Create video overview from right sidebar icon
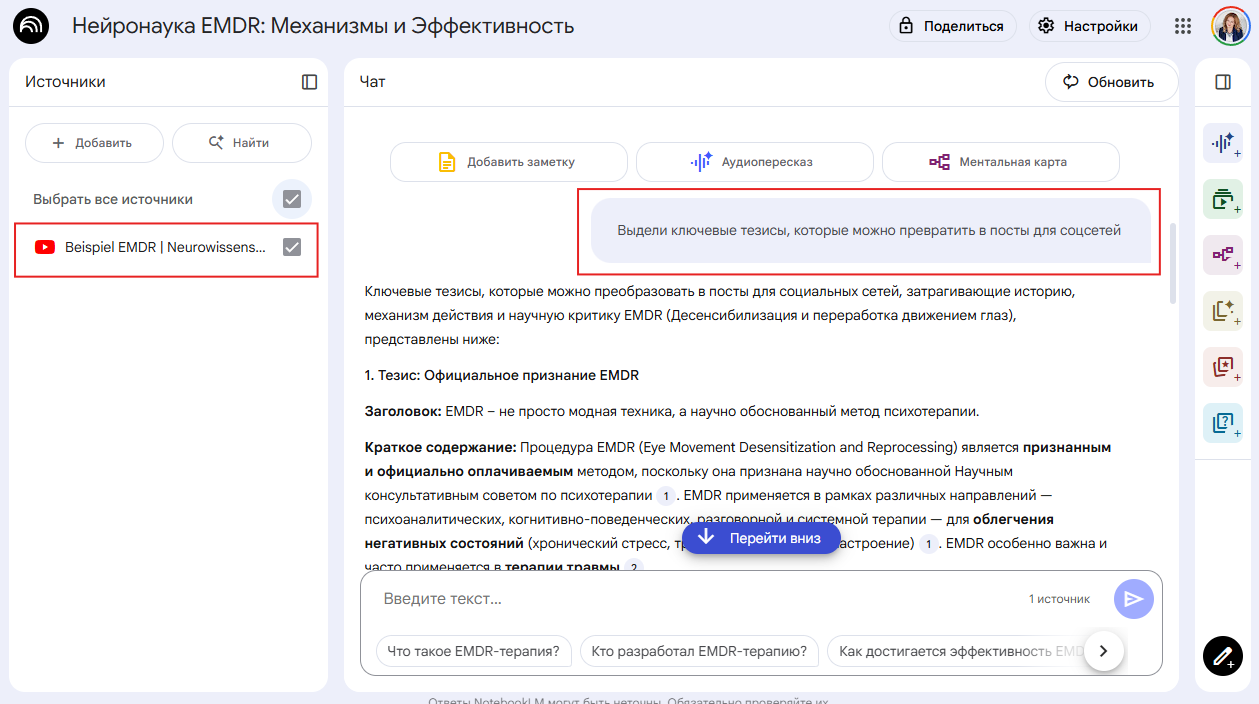The width and height of the screenshot is (1259, 704). click(1223, 200)
